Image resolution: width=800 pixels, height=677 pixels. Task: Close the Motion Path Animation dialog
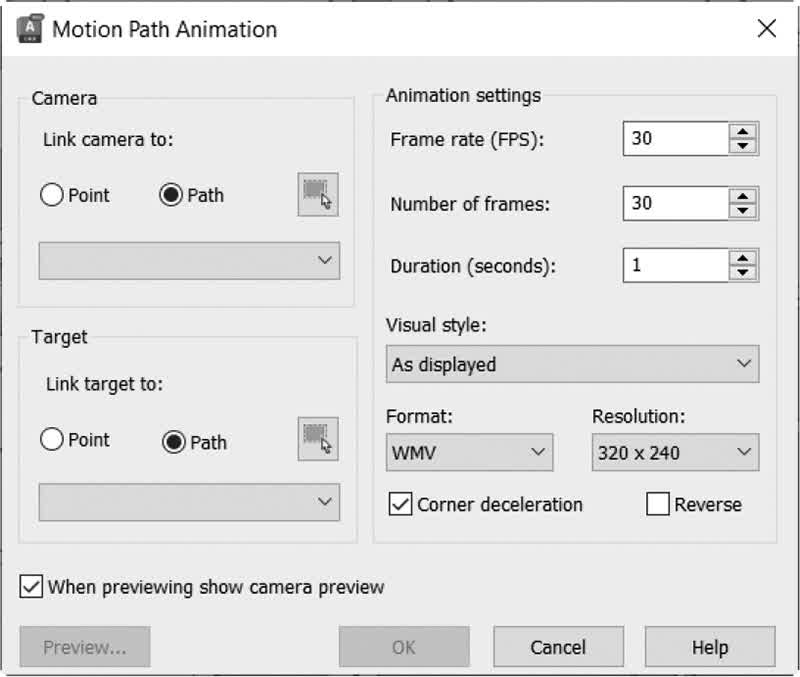click(x=767, y=29)
